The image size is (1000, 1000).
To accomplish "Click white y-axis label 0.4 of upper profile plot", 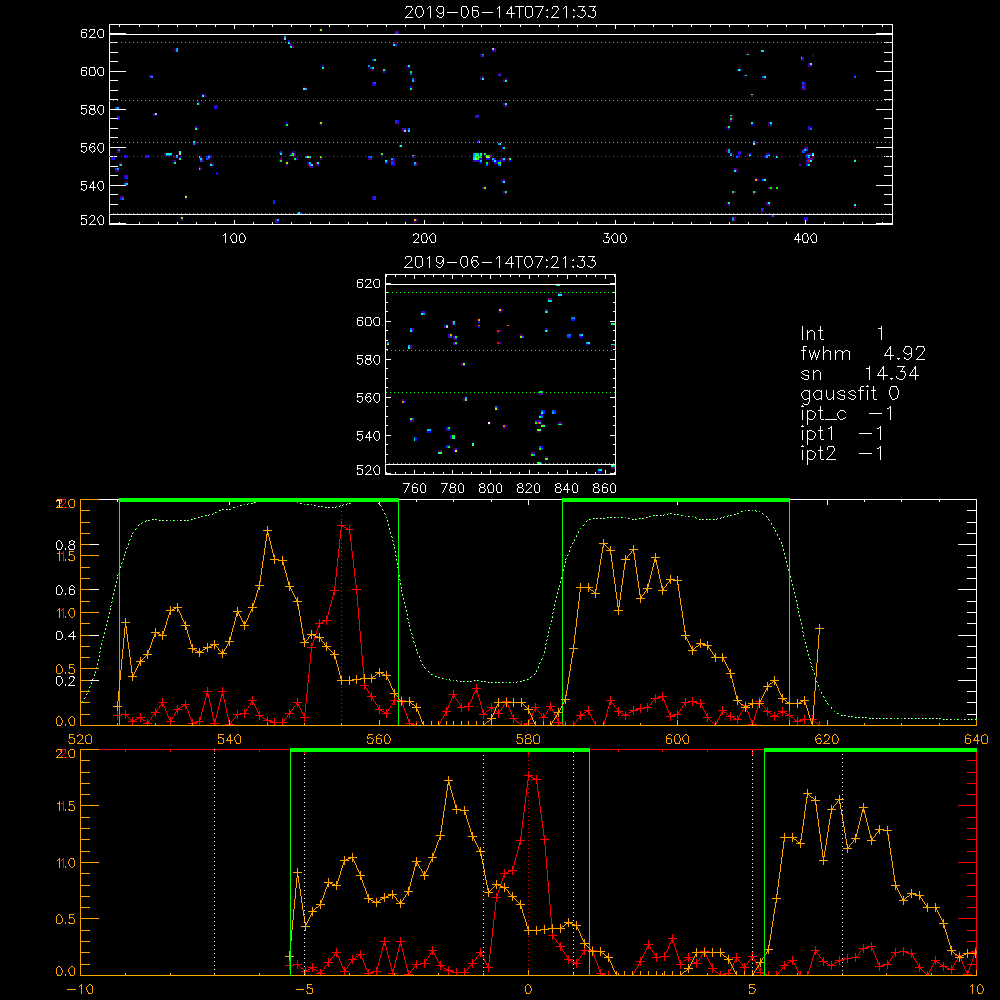I will click(65, 636).
